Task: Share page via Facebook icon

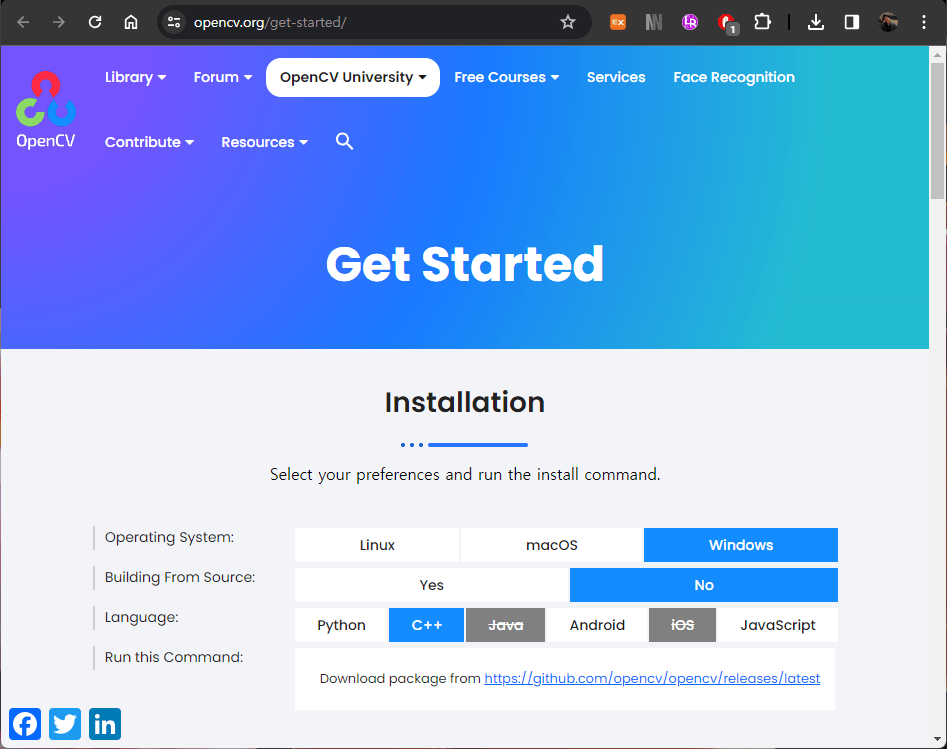Action: click(x=25, y=724)
